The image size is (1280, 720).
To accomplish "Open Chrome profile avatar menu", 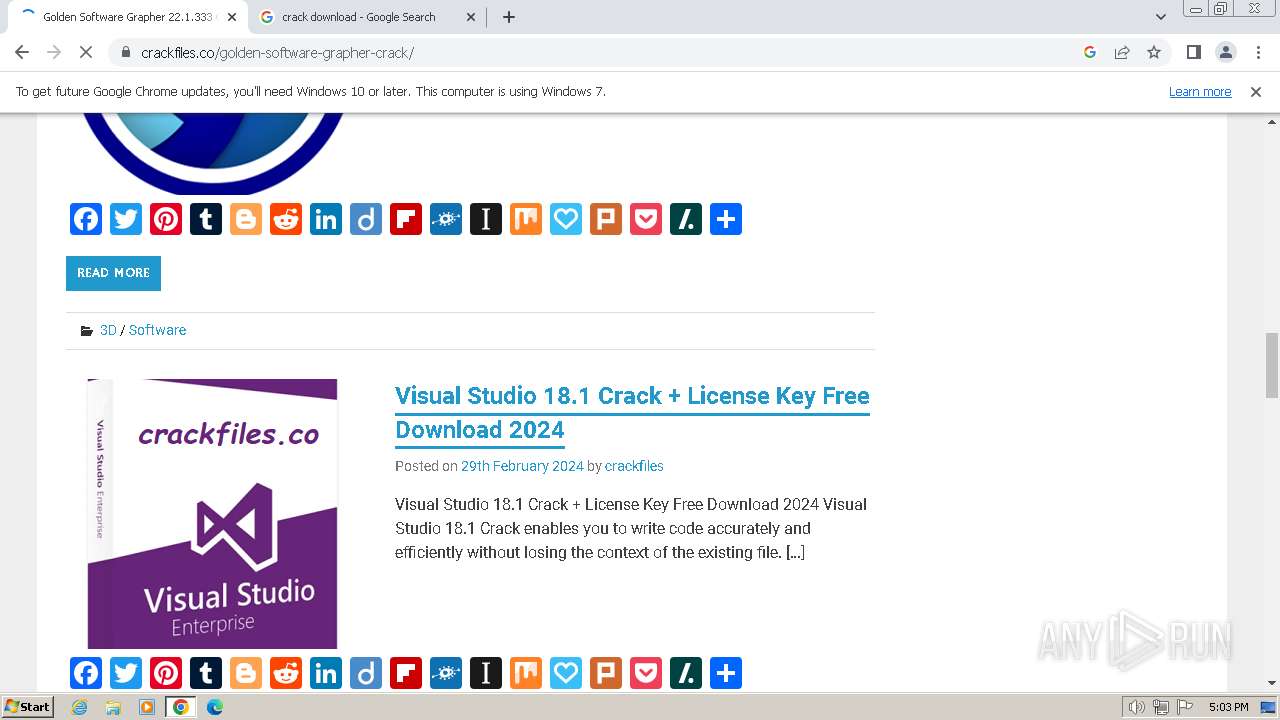I will 1225,52.
